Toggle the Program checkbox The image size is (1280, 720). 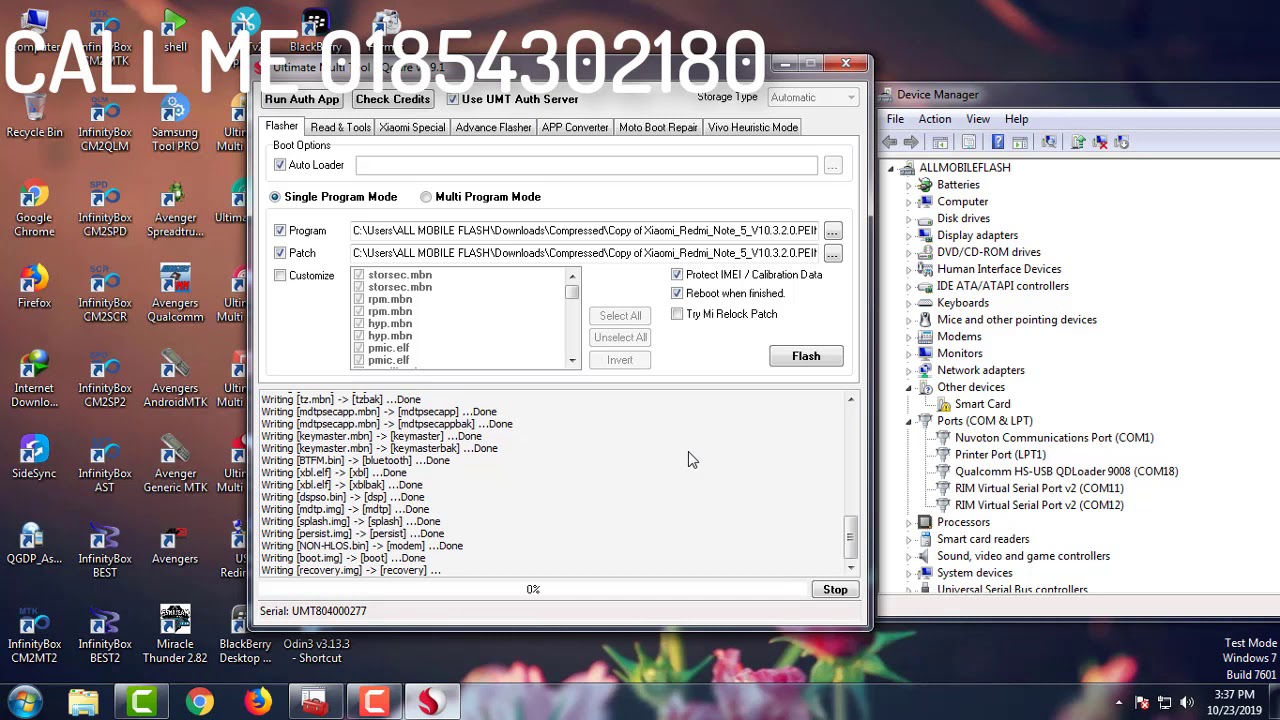click(280, 230)
